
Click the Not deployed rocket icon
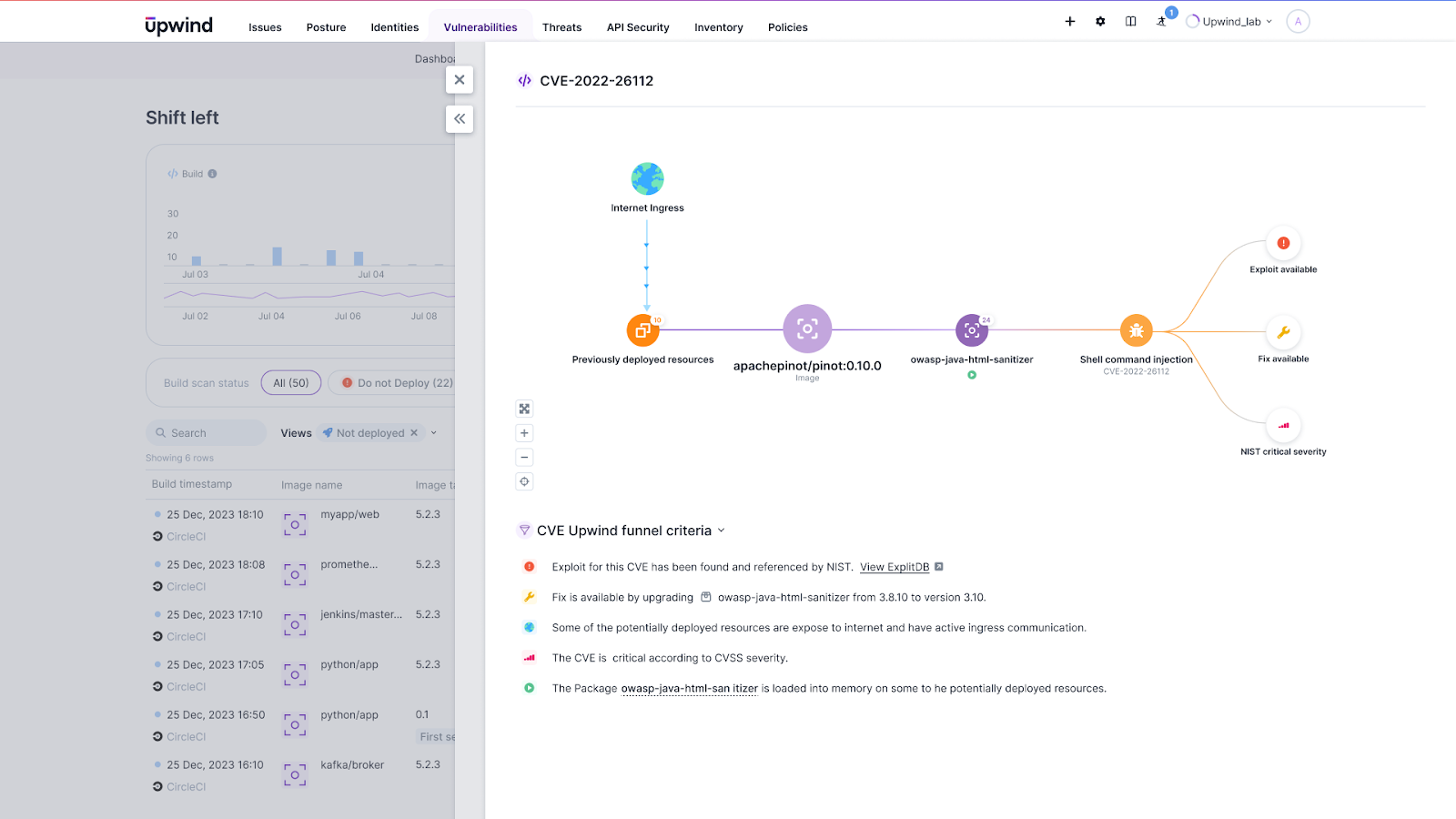coord(328,433)
